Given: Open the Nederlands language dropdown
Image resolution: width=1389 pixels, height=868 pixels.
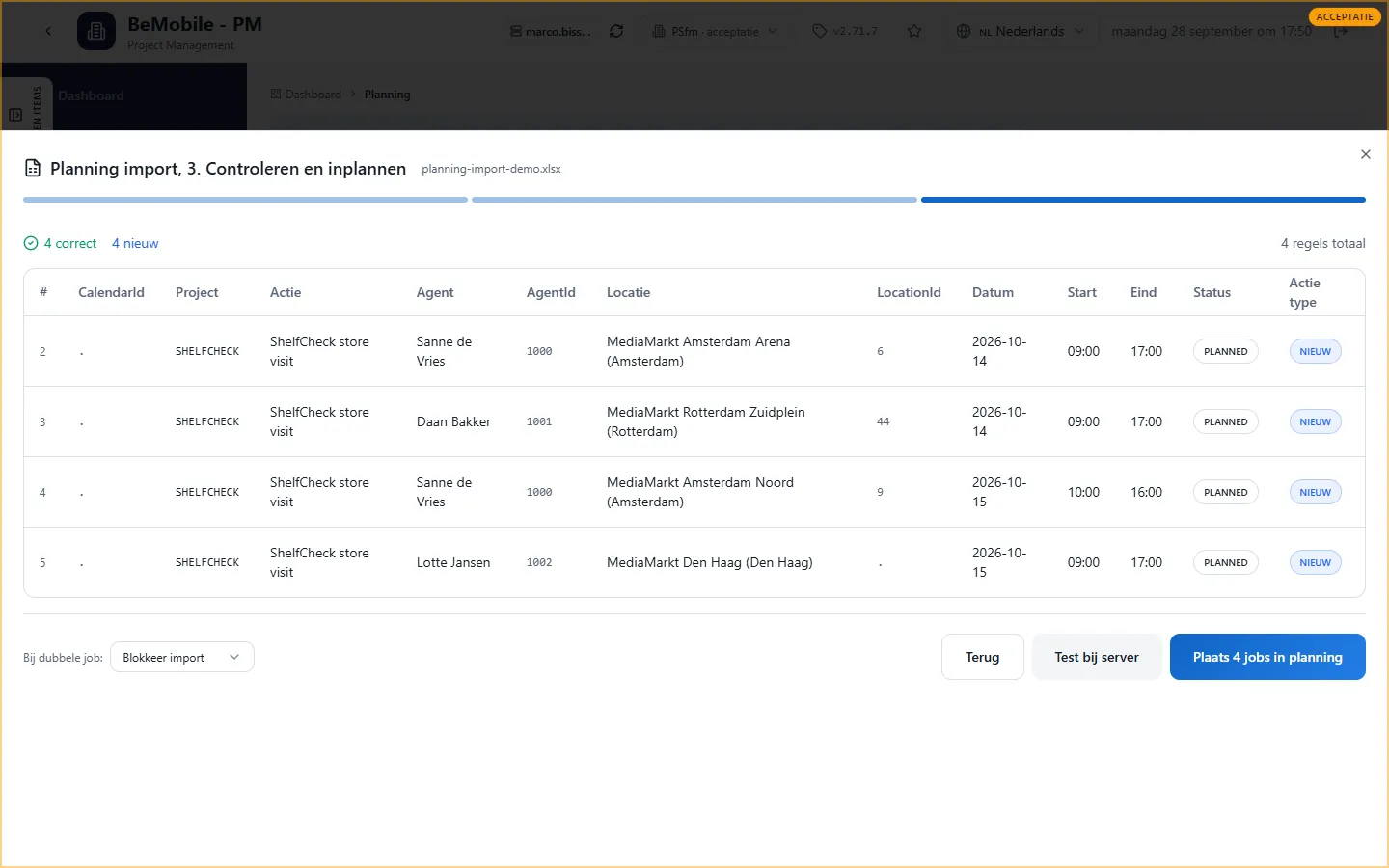Looking at the screenshot, I should point(1022,31).
